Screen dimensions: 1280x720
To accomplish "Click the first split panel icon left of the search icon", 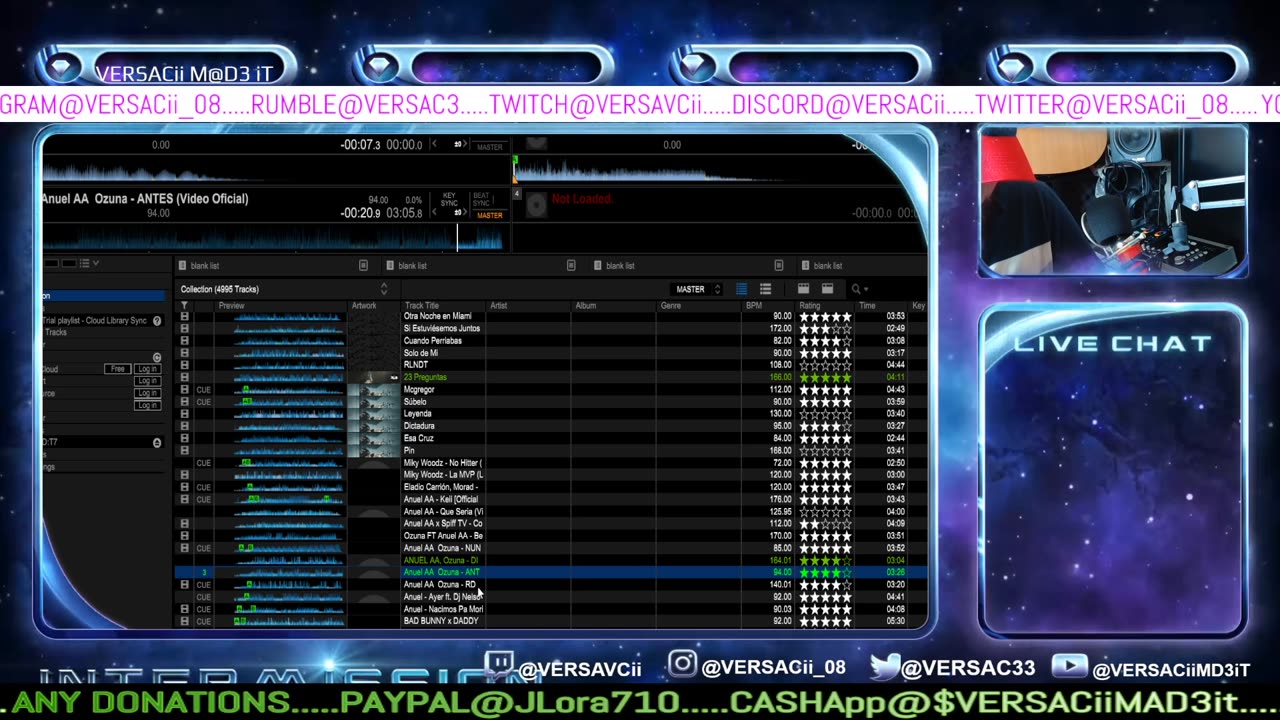I will pos(803,289).
